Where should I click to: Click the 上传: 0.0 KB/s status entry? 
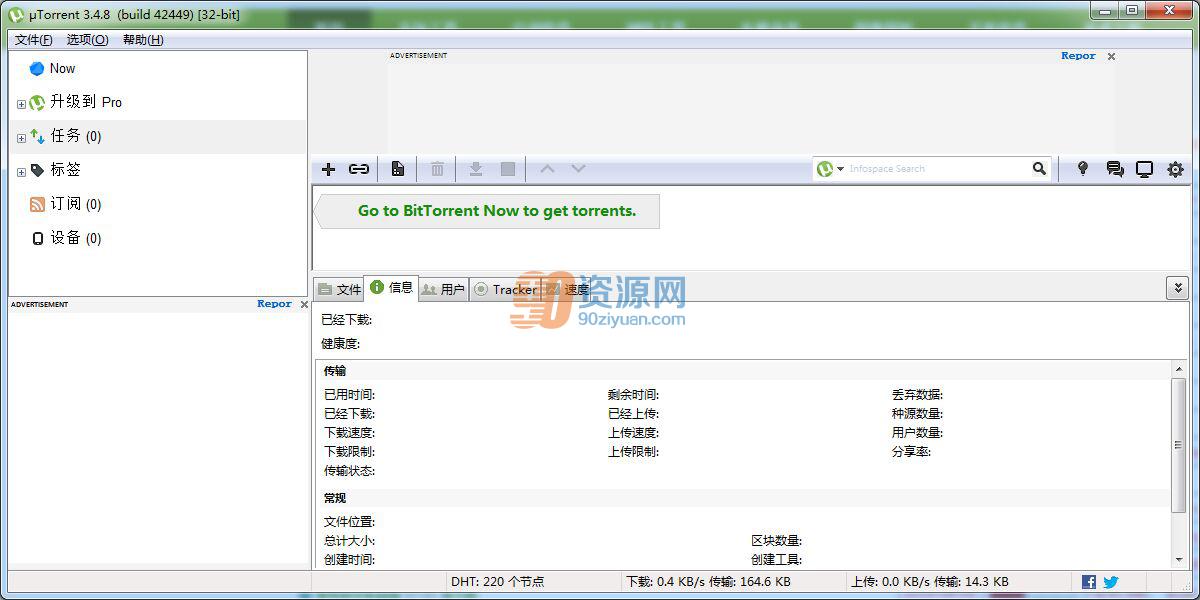tap(929, 582)
